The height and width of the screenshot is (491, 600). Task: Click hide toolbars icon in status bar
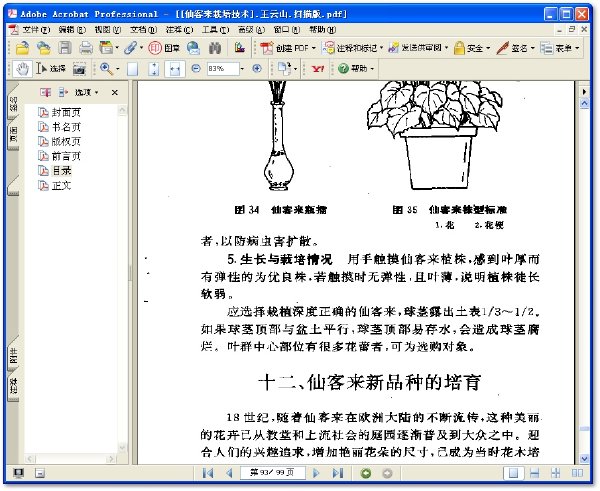[39, 473]
